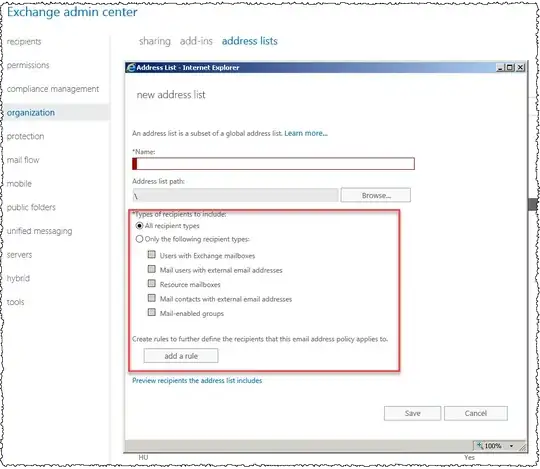Open unified messaging section

pos(39,231)
